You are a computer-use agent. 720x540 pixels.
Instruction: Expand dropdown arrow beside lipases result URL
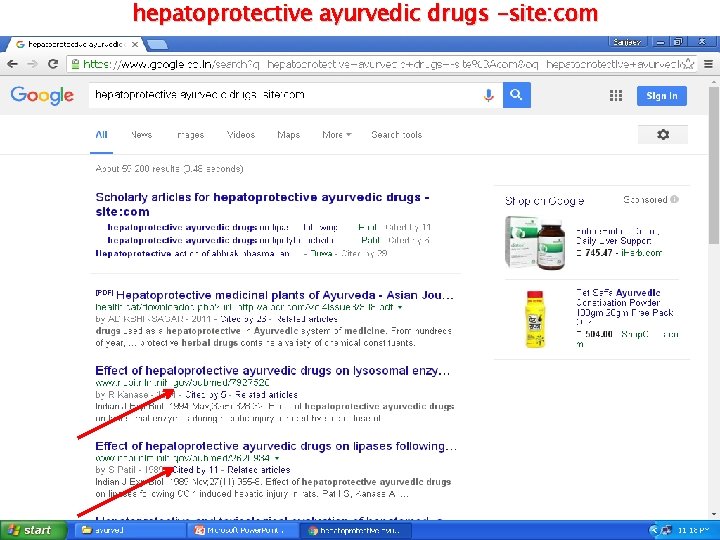[277, 458]
